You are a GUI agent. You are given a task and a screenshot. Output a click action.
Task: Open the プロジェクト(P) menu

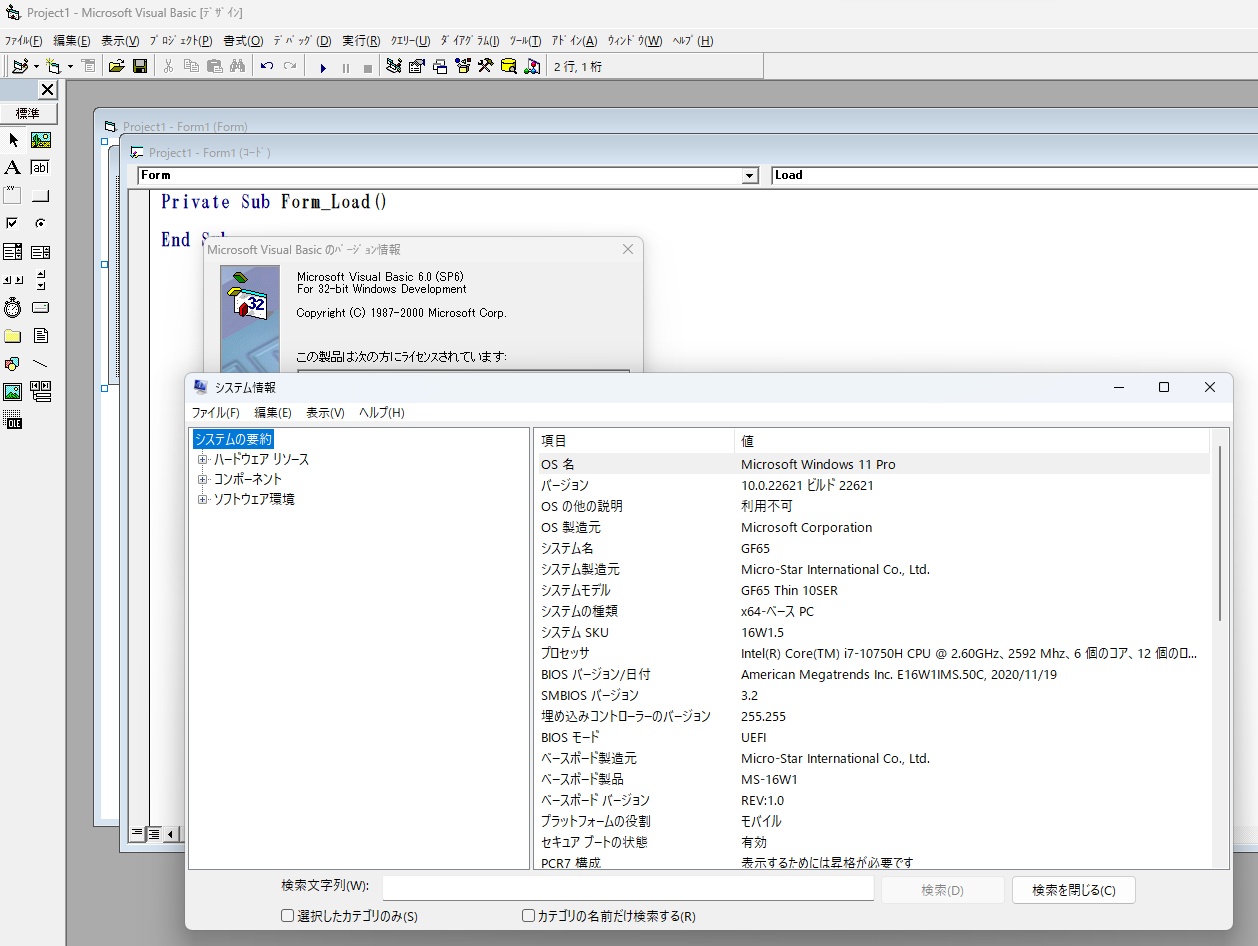coord(181,41)
